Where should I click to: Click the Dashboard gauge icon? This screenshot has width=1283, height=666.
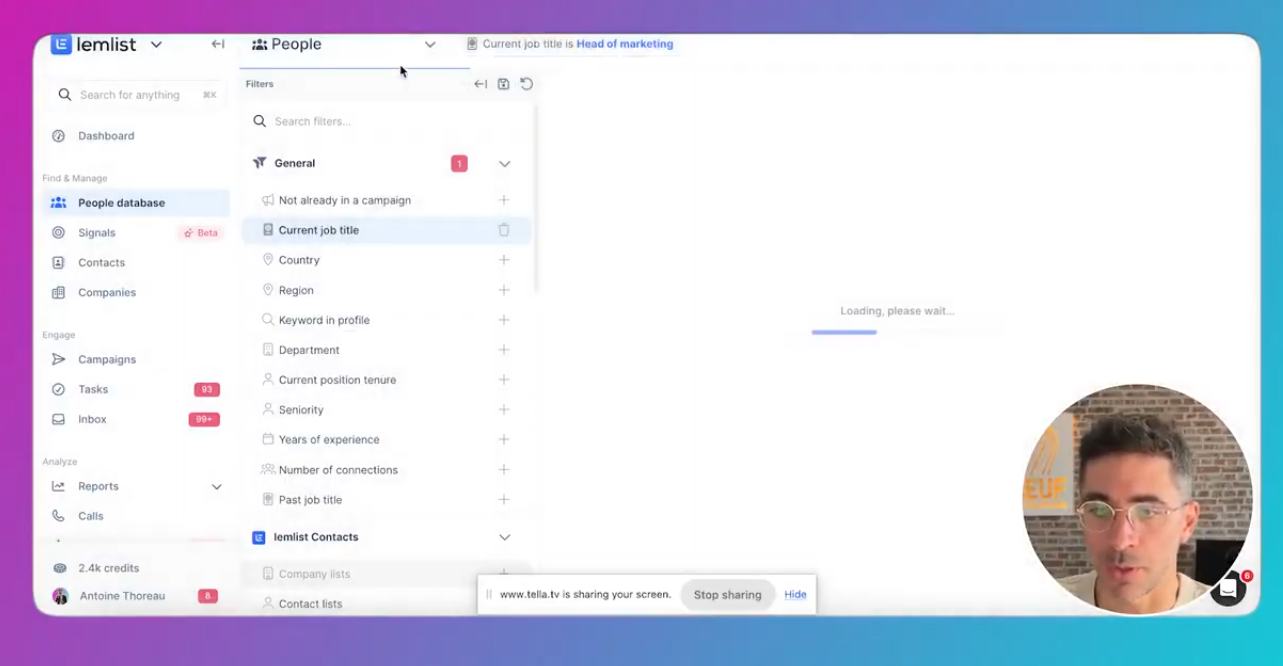[59, 136]
